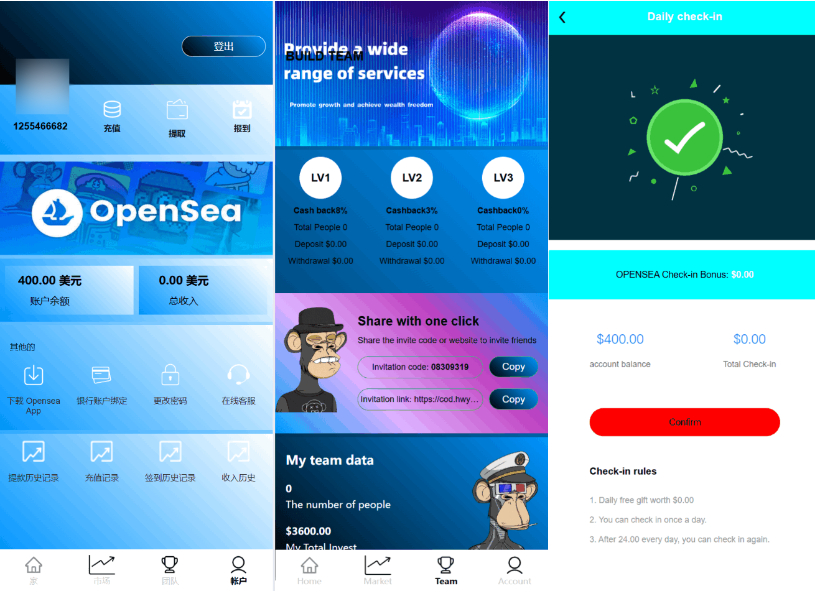Open the Home tab in middle screen
The width and height of the screenshot is (815, 605).
[309, 571]
